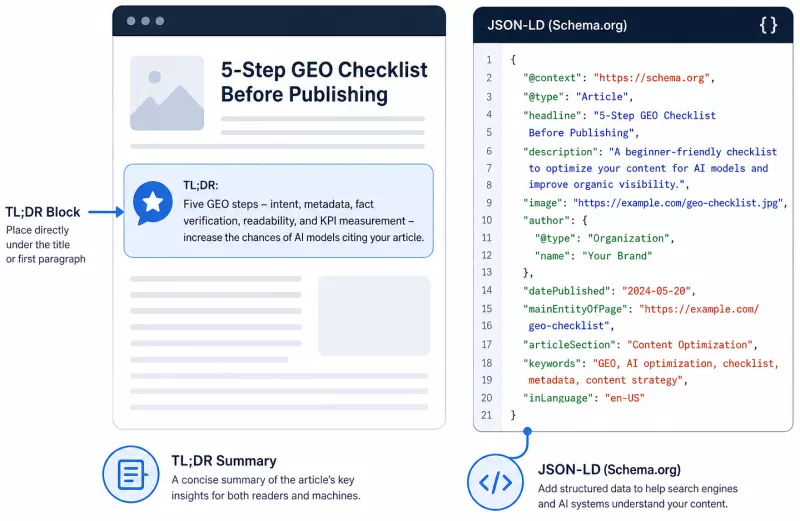Click the 'JSON-LD (Schema.org)' code panel title
This screenshot has height=521, width=800.
coord(557,25)
